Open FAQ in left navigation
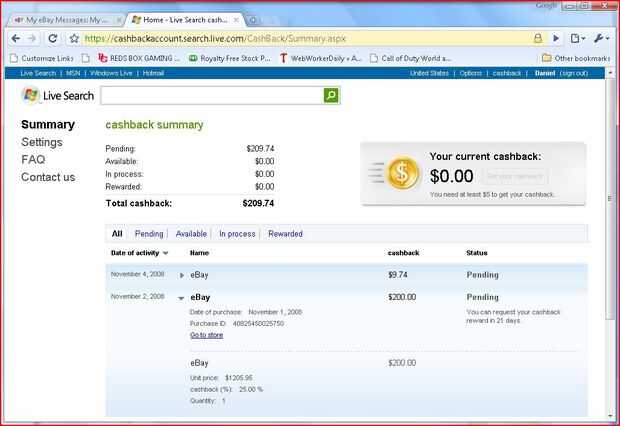620x426 pixels. 33,159
